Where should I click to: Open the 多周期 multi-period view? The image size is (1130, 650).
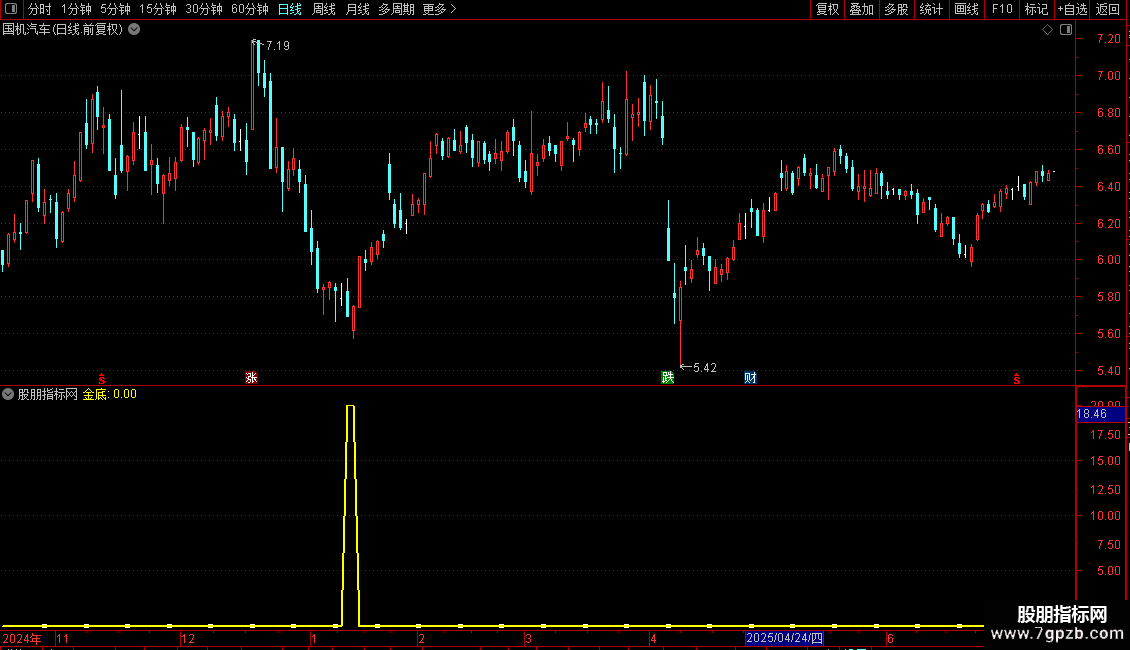[x=396, y=9]
